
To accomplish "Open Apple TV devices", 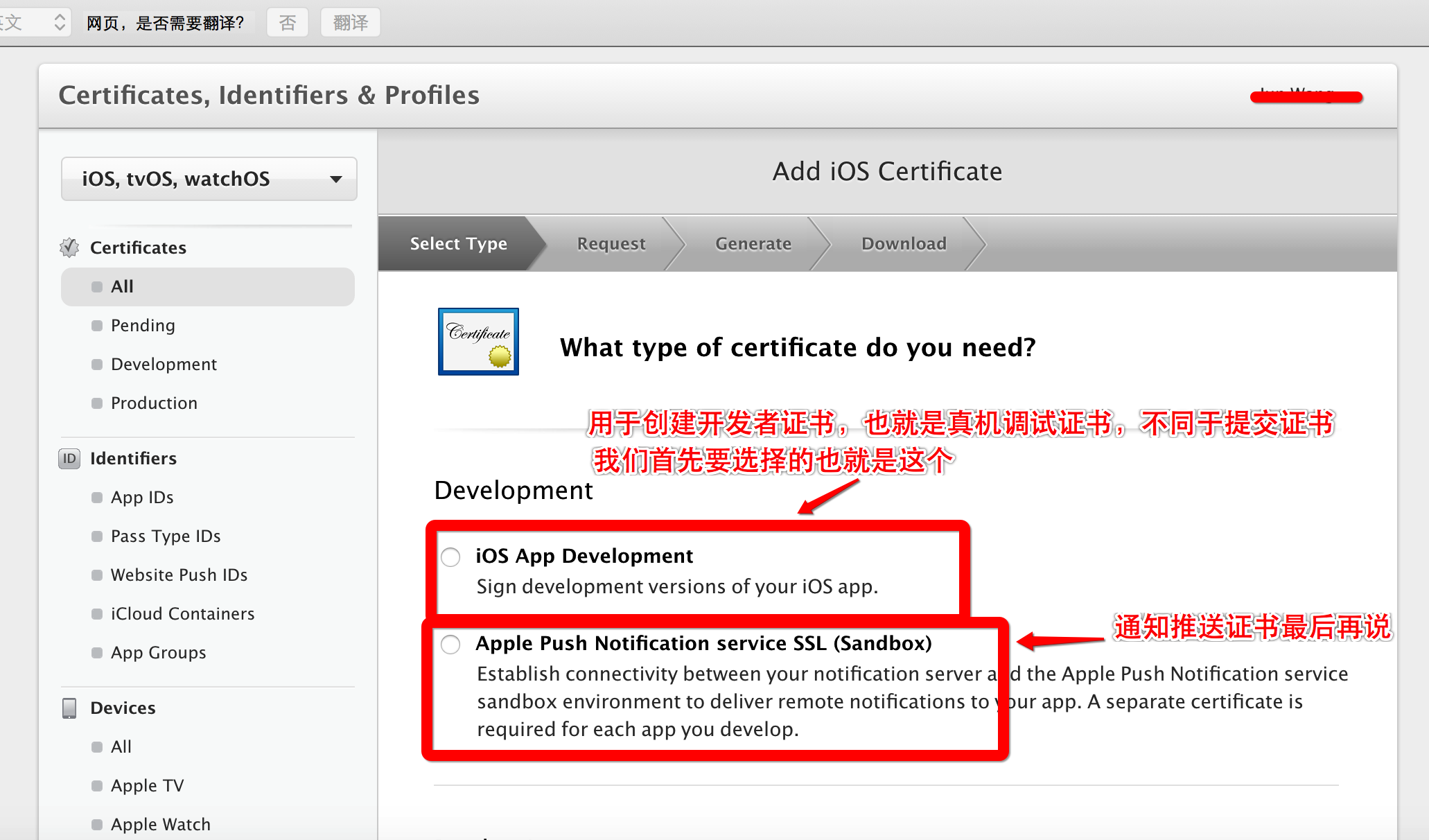I will (147, 786).
